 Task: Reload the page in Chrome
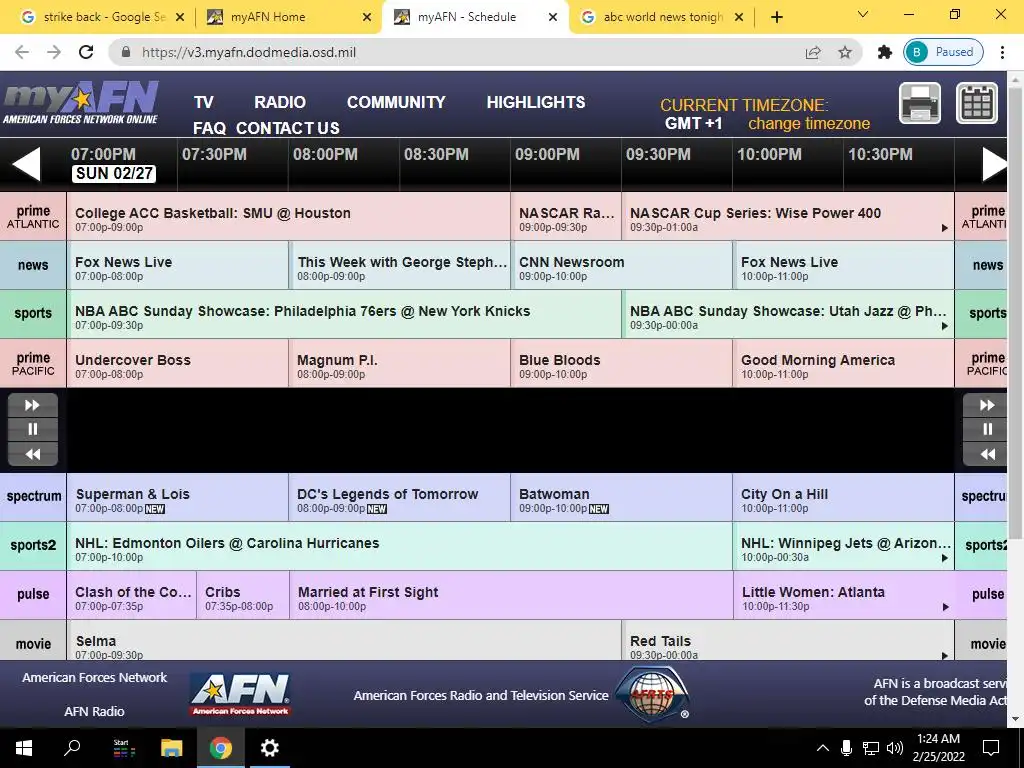pyautogui.click(x=86, y=52)
